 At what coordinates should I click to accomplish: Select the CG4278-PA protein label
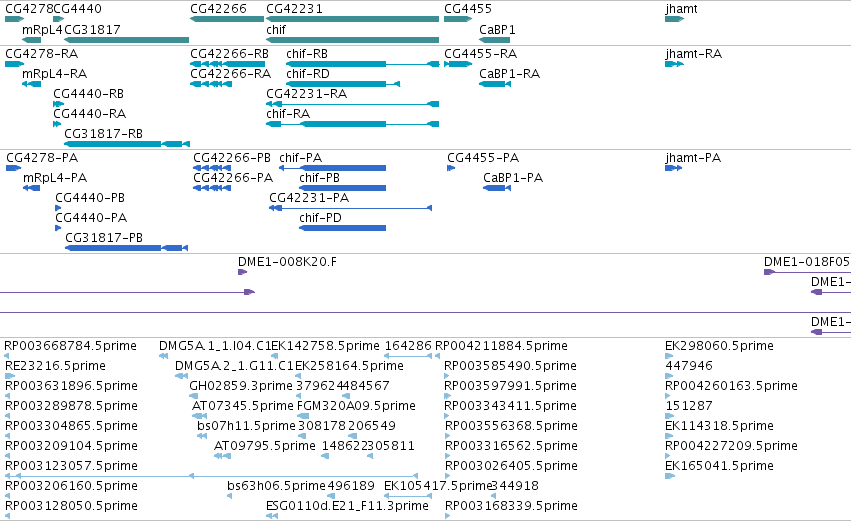(42, 158)
